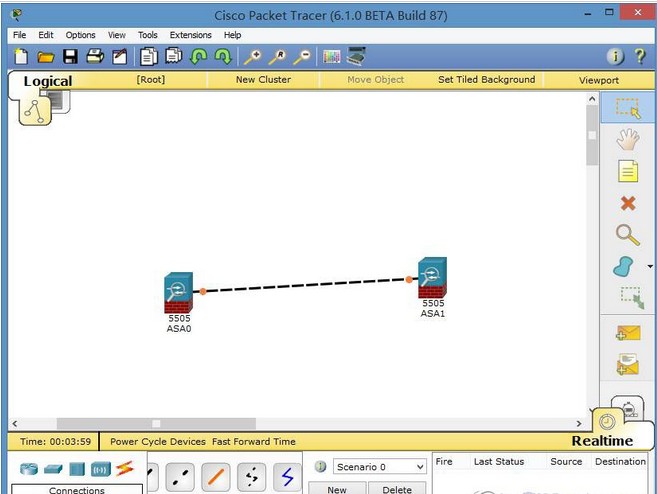Choose the dotted crossover cable connection
Viewport: 657px width, 494px height.
pos(180,477)
